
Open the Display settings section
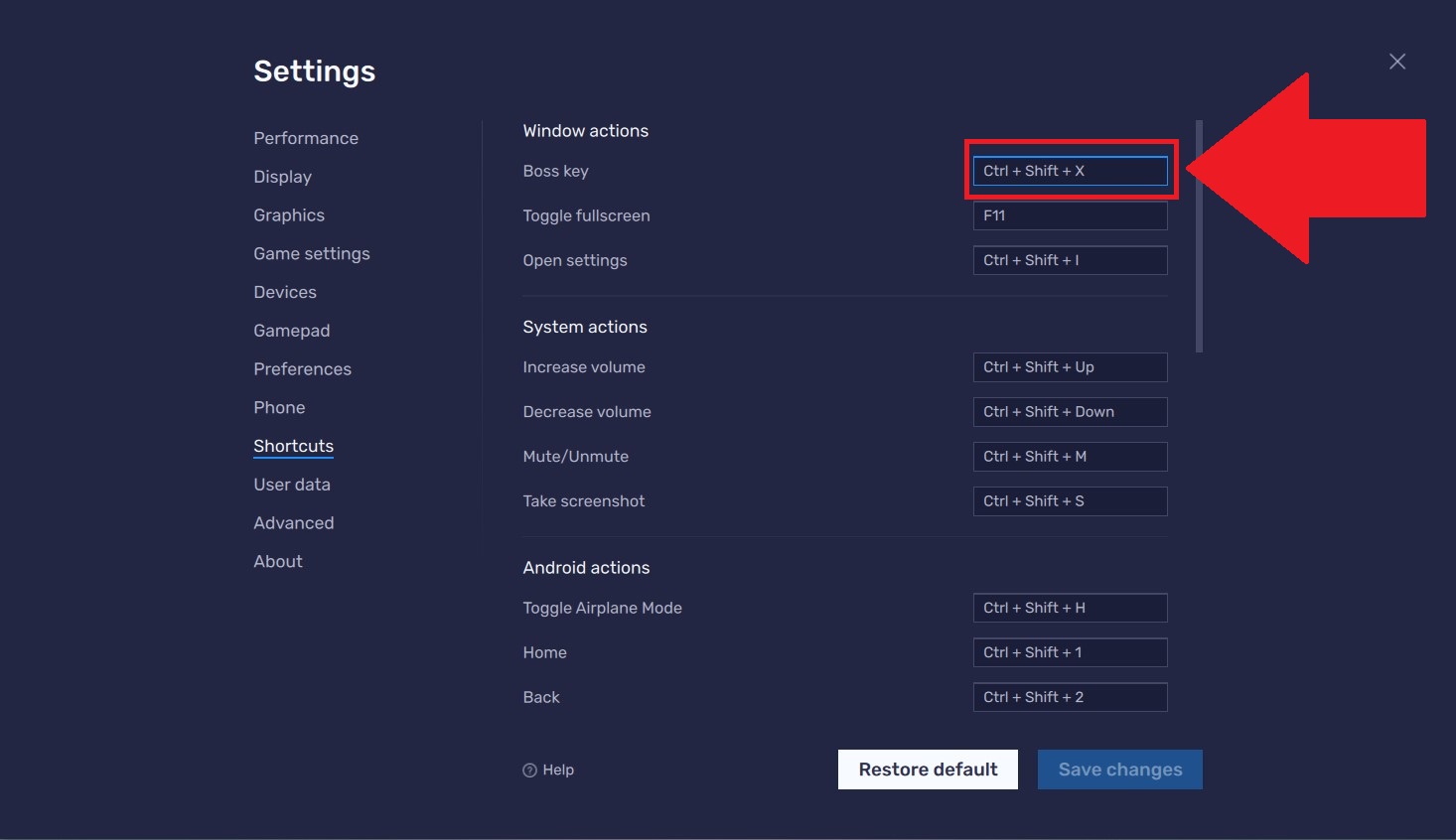point(282,177)
